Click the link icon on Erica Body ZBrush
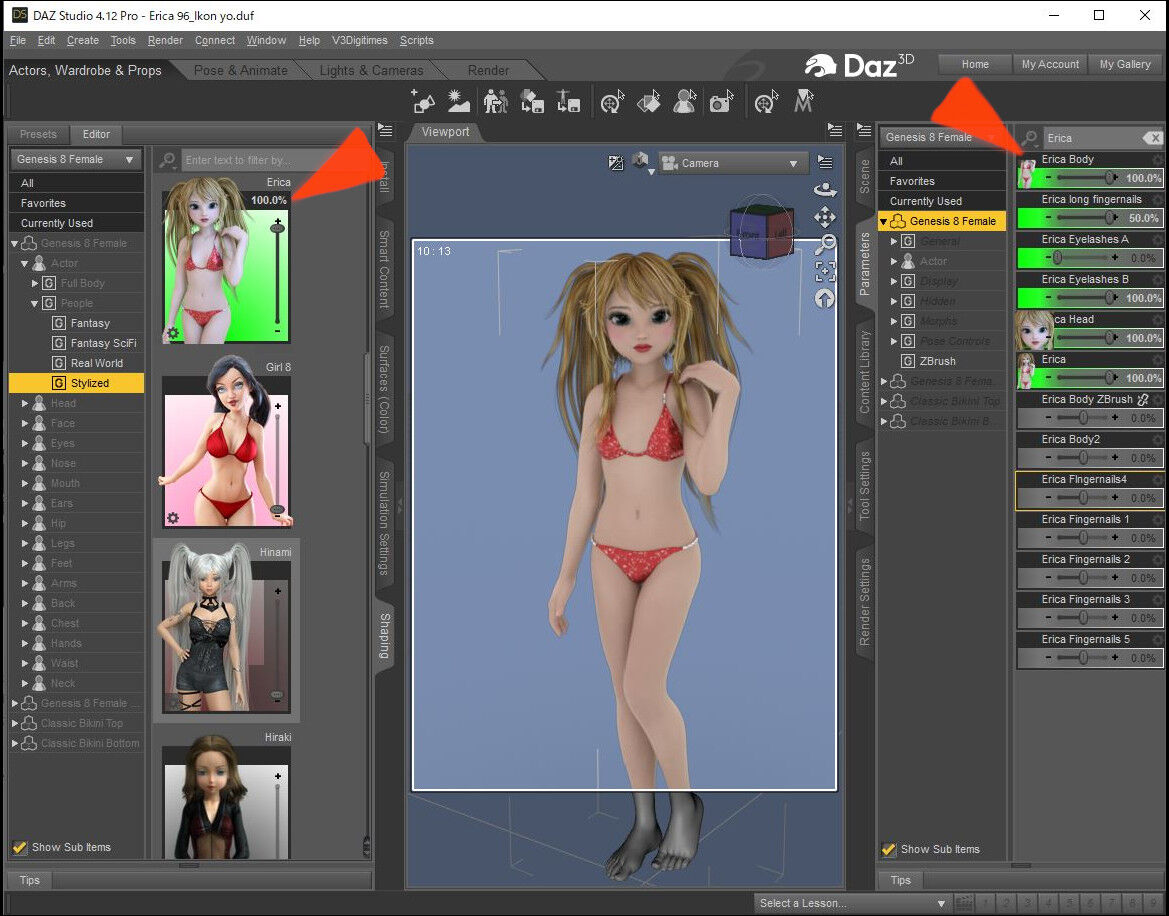The height and width of the screenshot is (916, 1169). coord(1142,399)
